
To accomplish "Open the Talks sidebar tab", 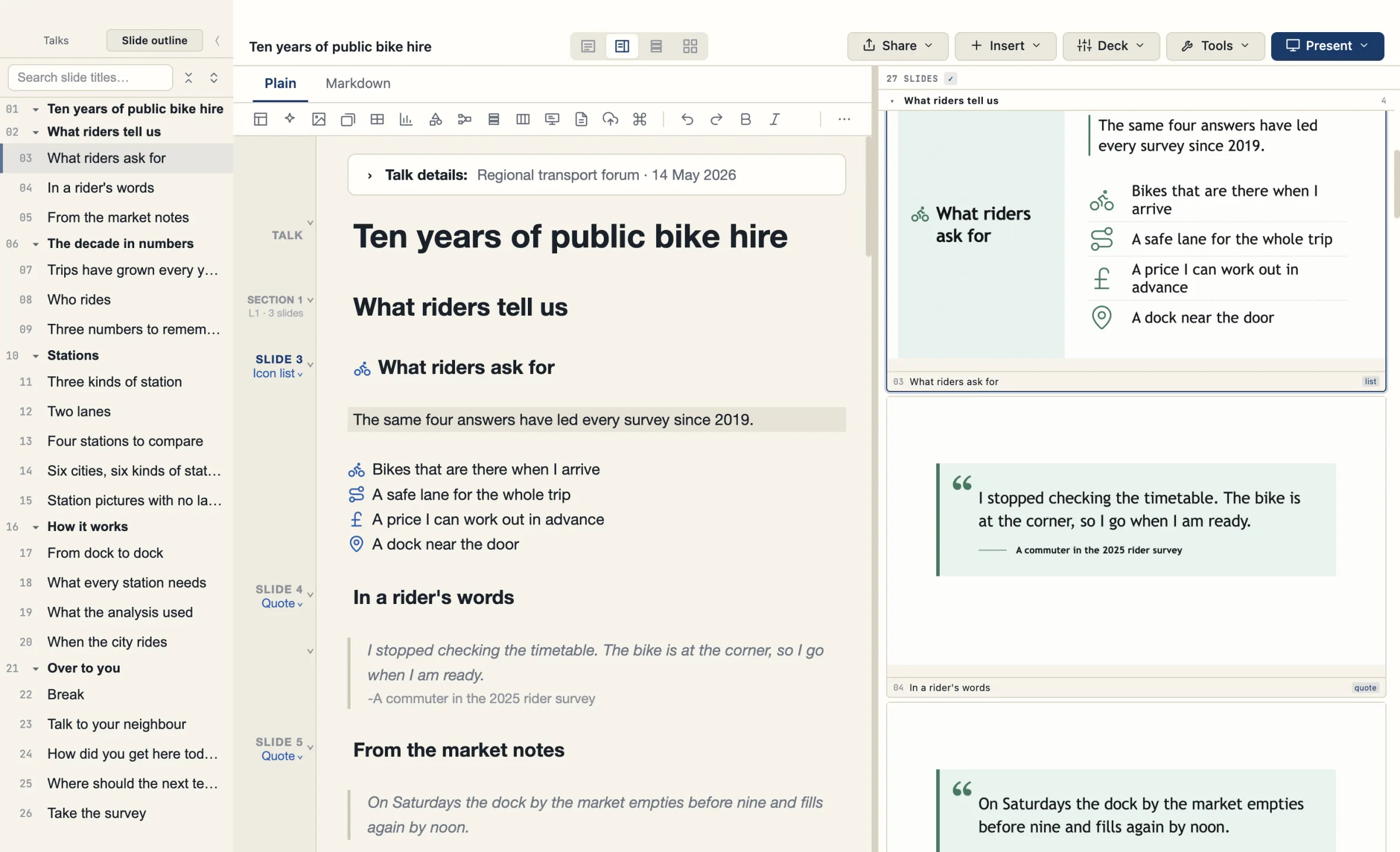I will 56,40.
